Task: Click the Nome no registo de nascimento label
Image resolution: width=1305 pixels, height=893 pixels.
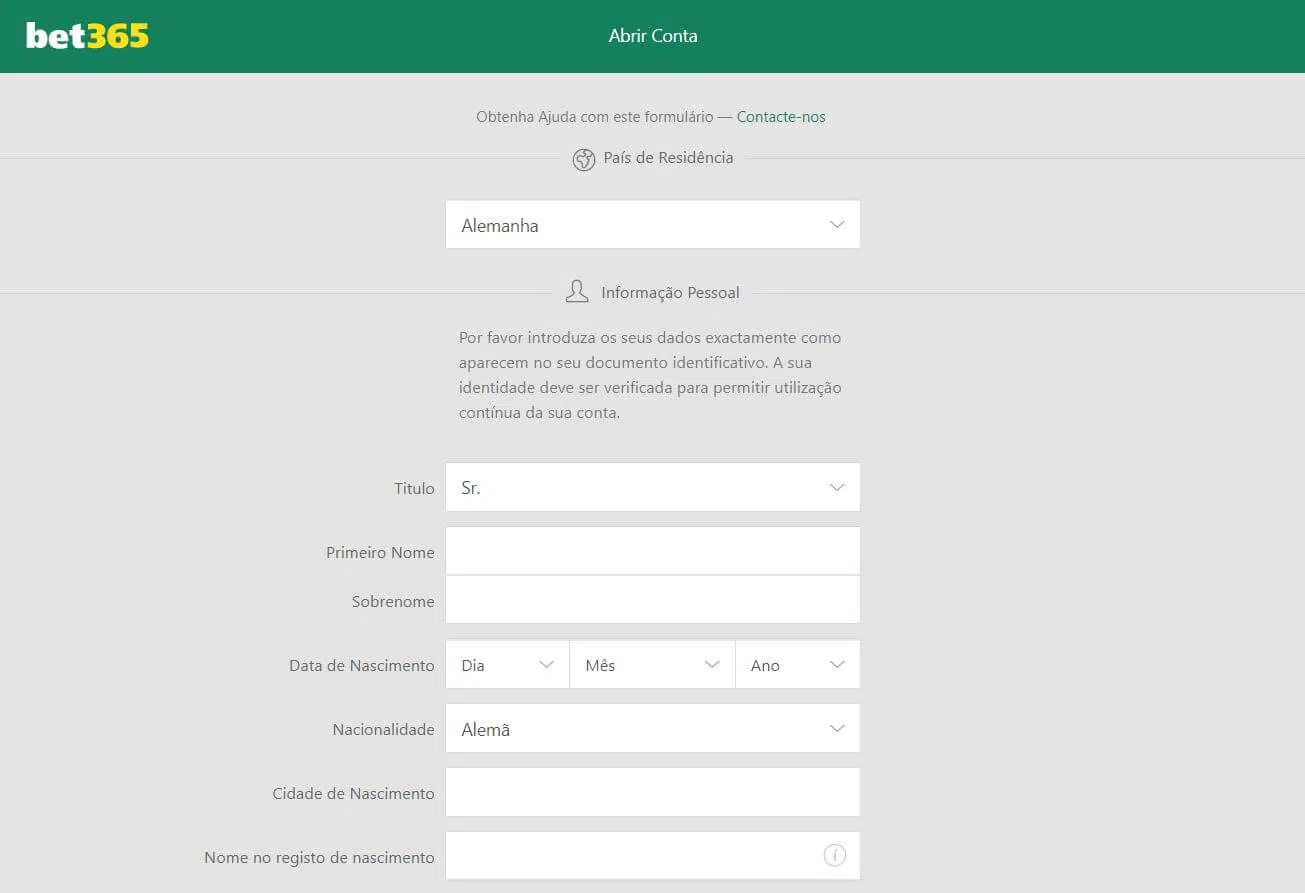Action: point(319,858)
